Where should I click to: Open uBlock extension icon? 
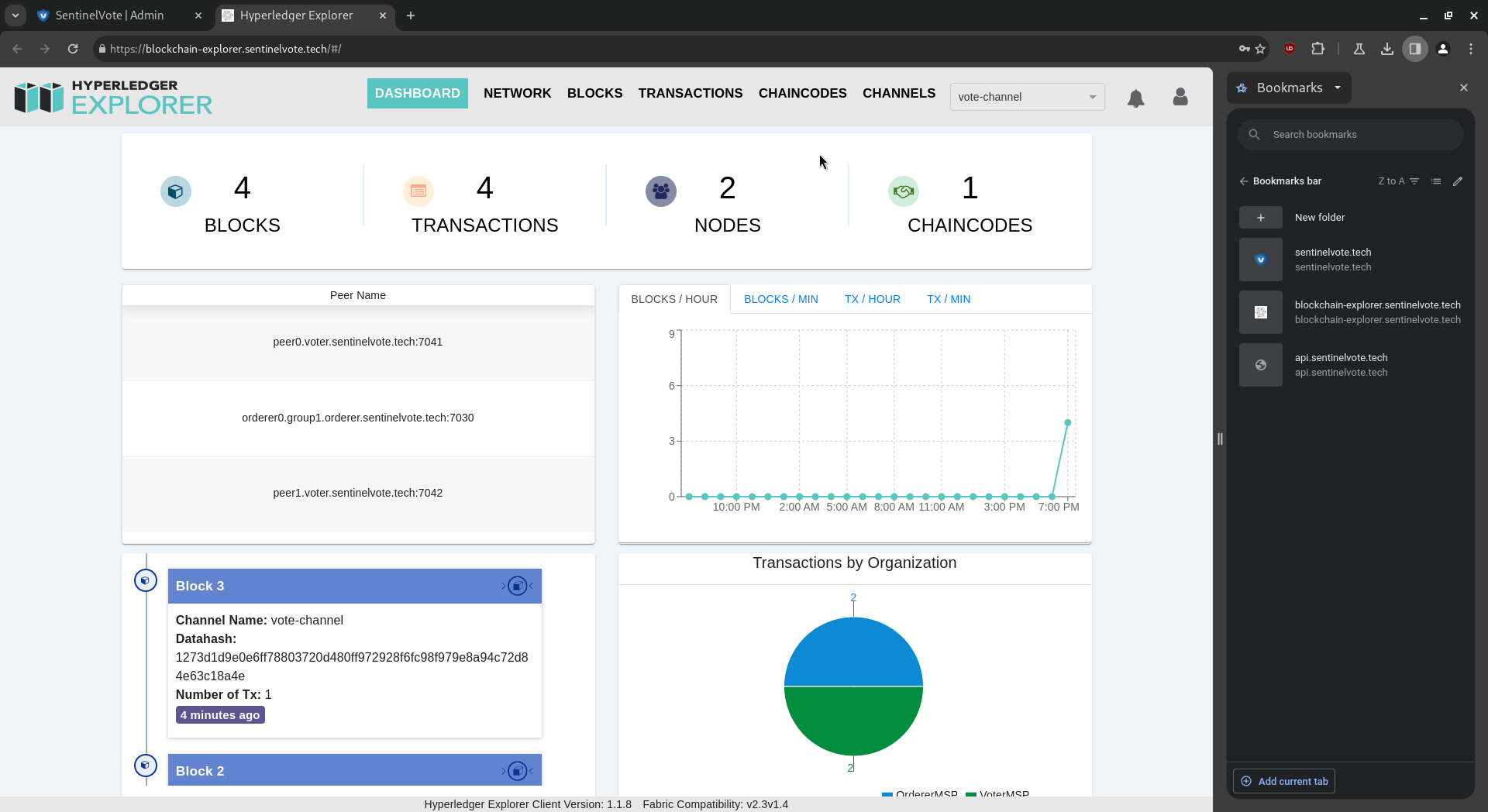click(1290, 49)
